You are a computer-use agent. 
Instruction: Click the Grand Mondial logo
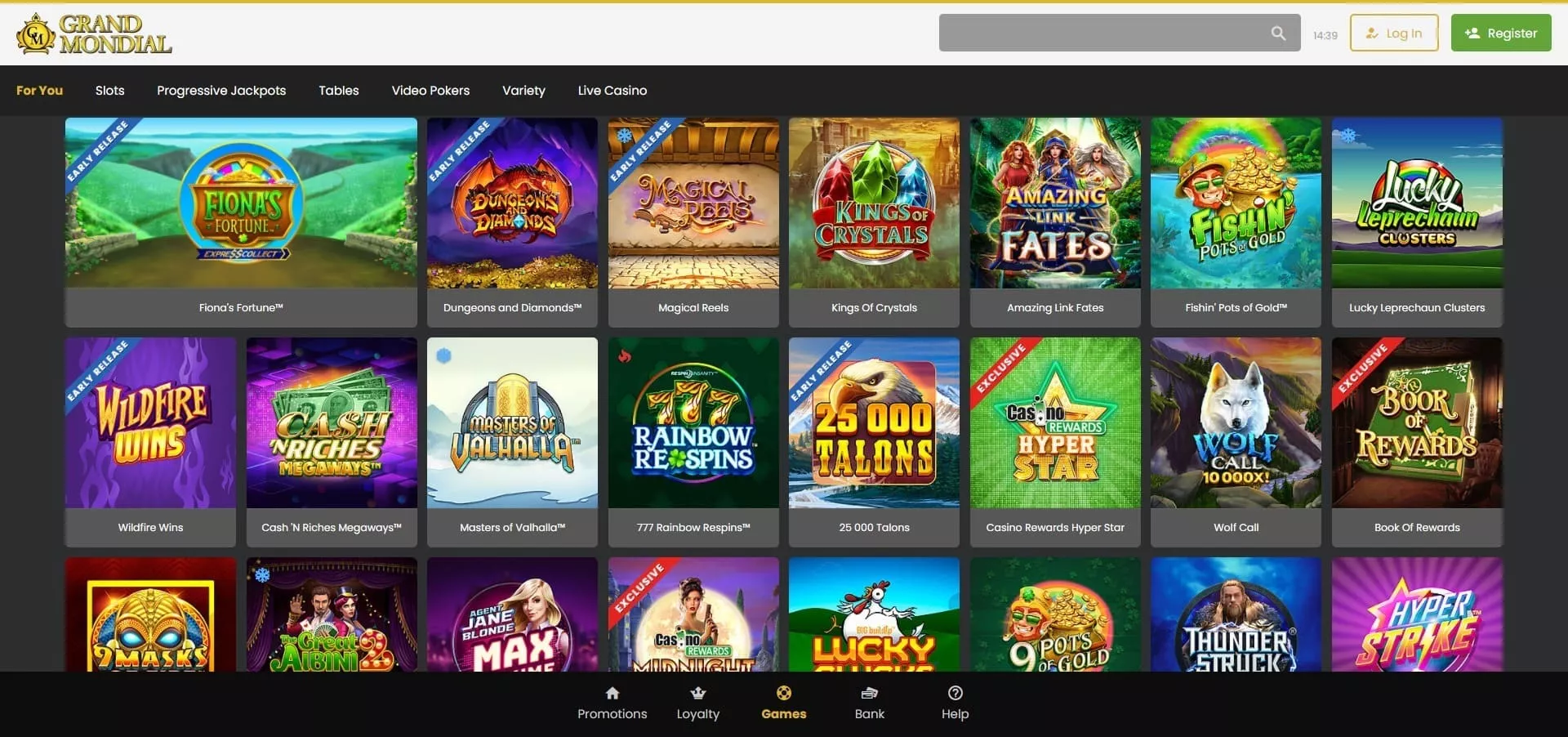[94, 34]
